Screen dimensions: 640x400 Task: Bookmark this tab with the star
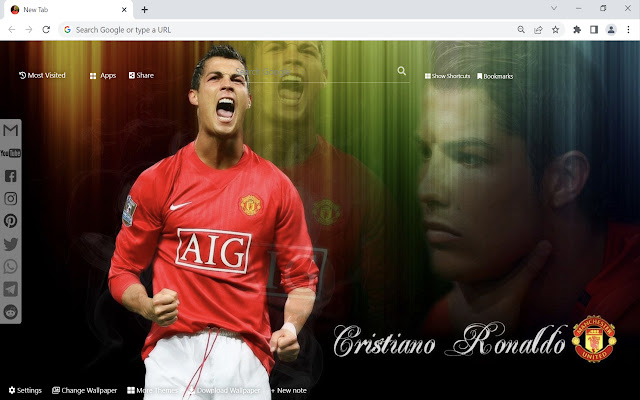coord(556,29)
